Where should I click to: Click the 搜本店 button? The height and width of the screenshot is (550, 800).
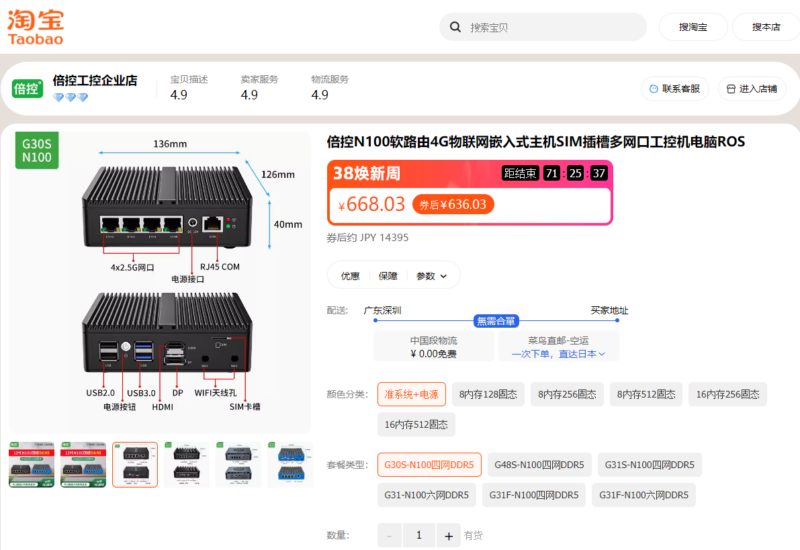(x=766, y=27)
